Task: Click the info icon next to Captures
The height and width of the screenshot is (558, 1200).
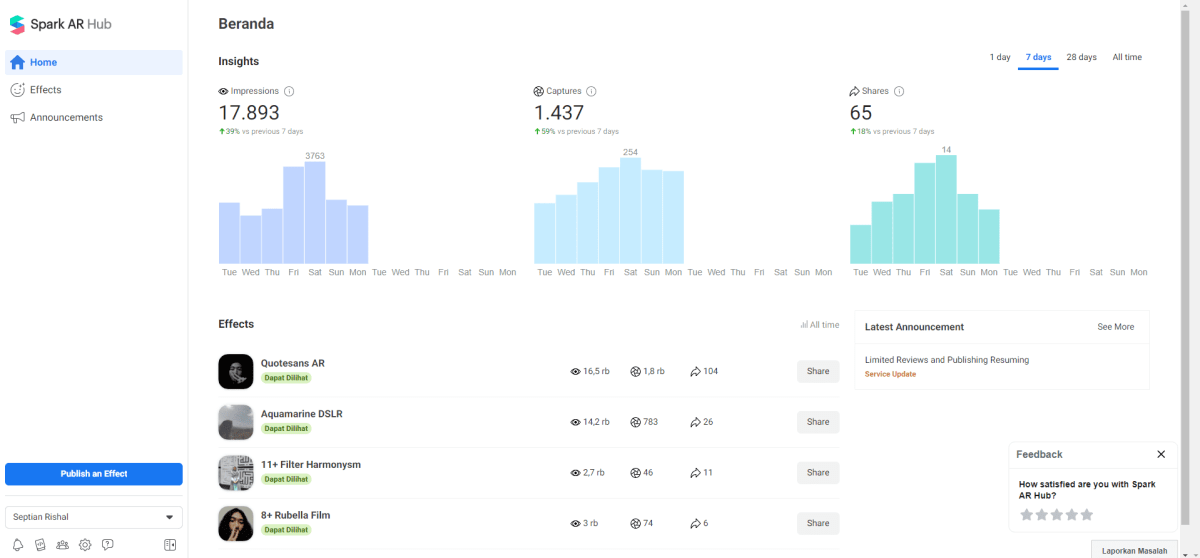Action: (x=591, y=91)
